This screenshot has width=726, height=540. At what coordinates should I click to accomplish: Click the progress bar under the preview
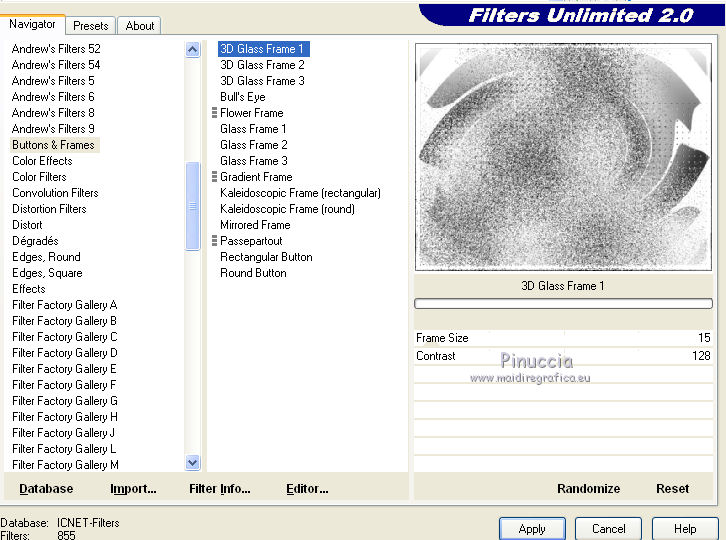tap(563, 303)
